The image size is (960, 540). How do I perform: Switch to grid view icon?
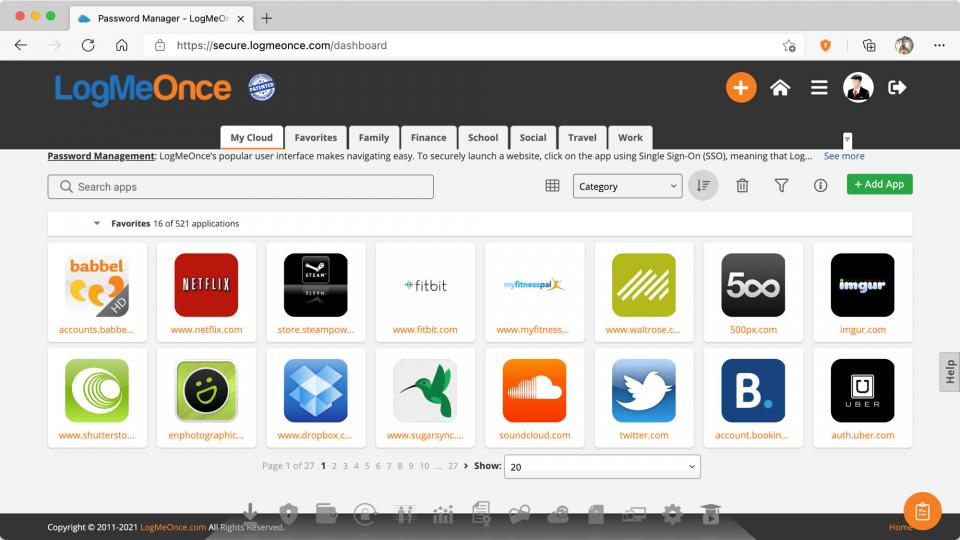click(x=552, y=186)
